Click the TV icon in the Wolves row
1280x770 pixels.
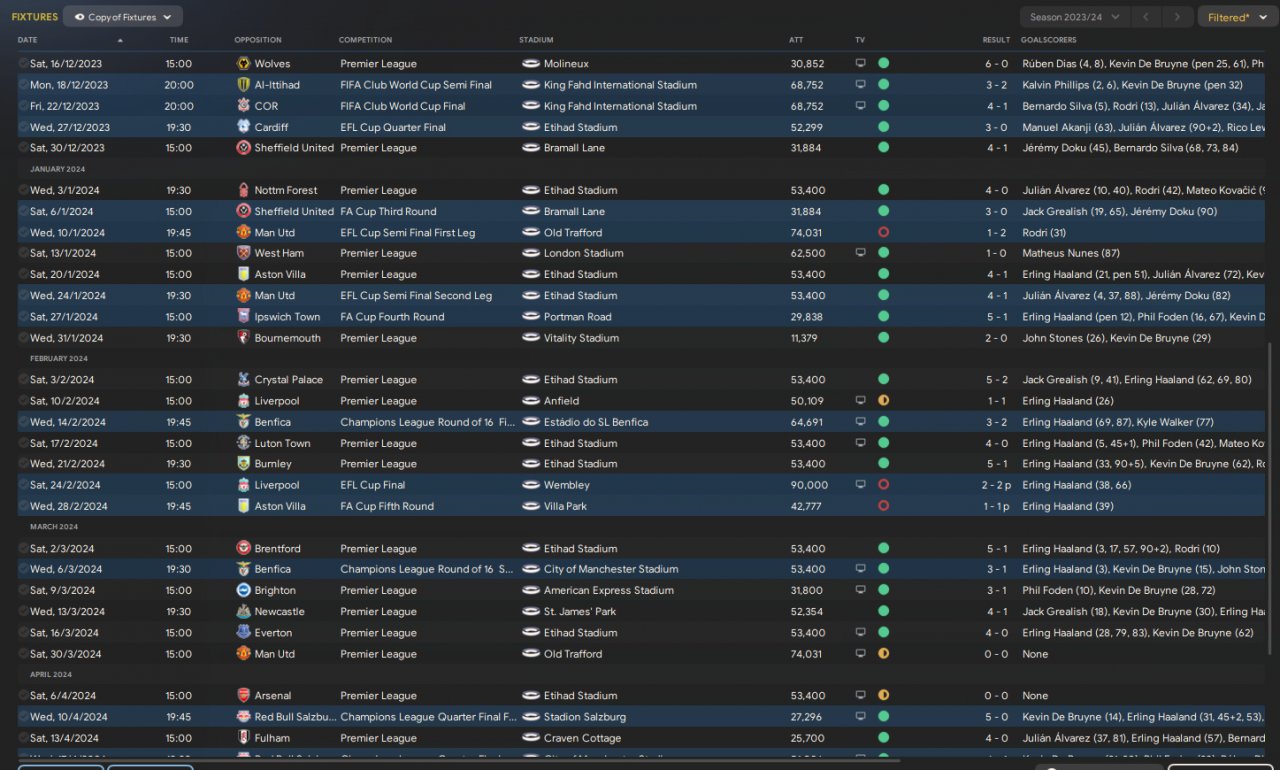tap(860, 64)
